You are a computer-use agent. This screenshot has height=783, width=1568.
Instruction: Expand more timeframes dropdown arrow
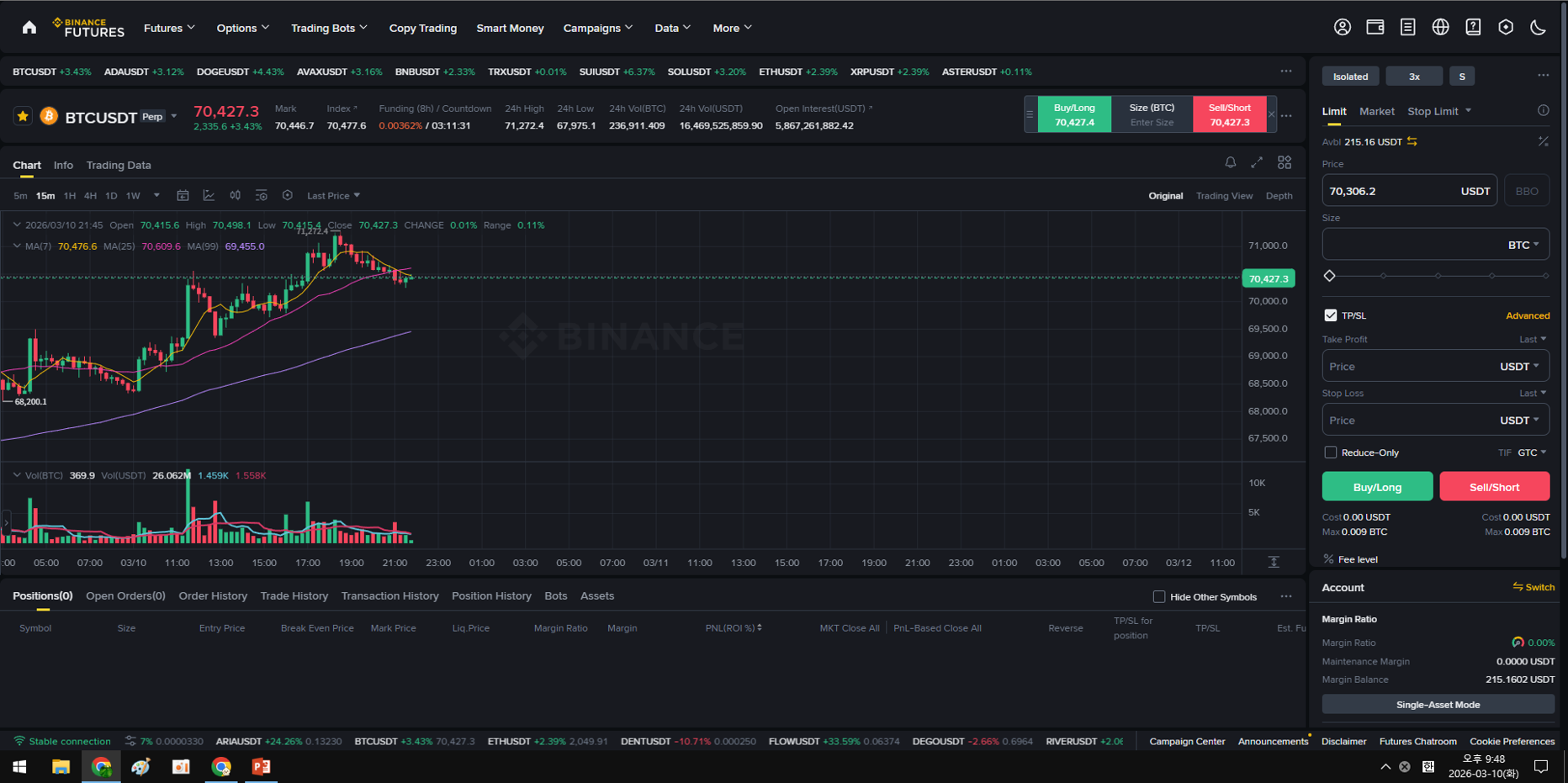point(156,195)
